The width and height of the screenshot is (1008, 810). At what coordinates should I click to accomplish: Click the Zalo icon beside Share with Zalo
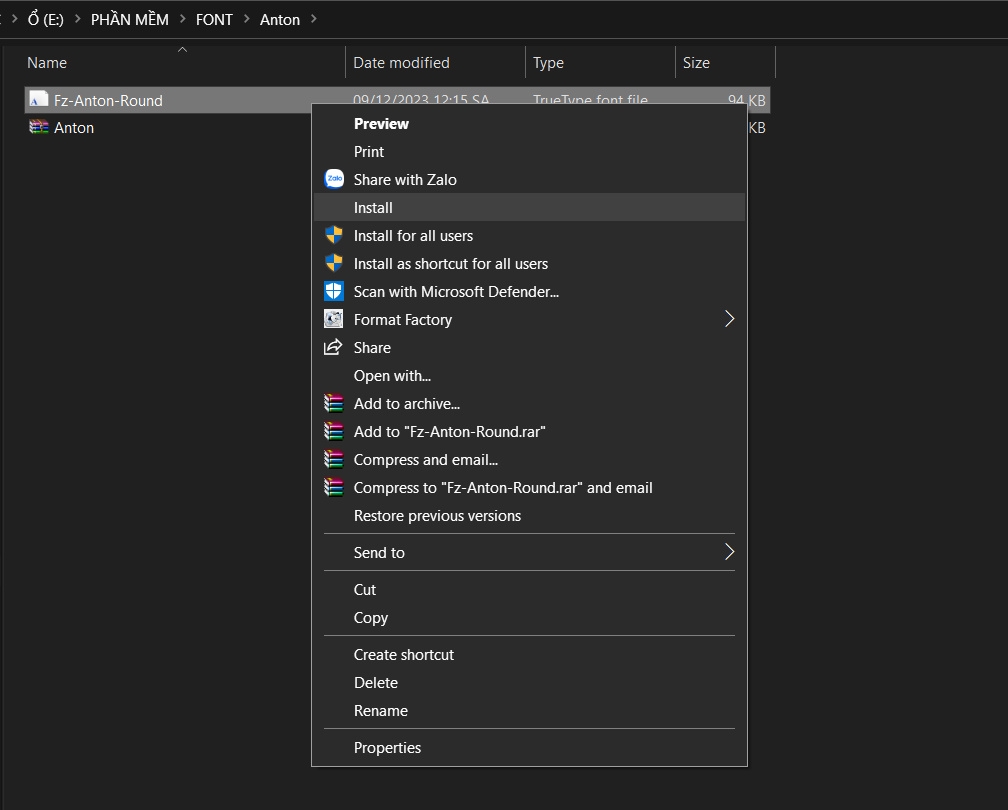334,179
